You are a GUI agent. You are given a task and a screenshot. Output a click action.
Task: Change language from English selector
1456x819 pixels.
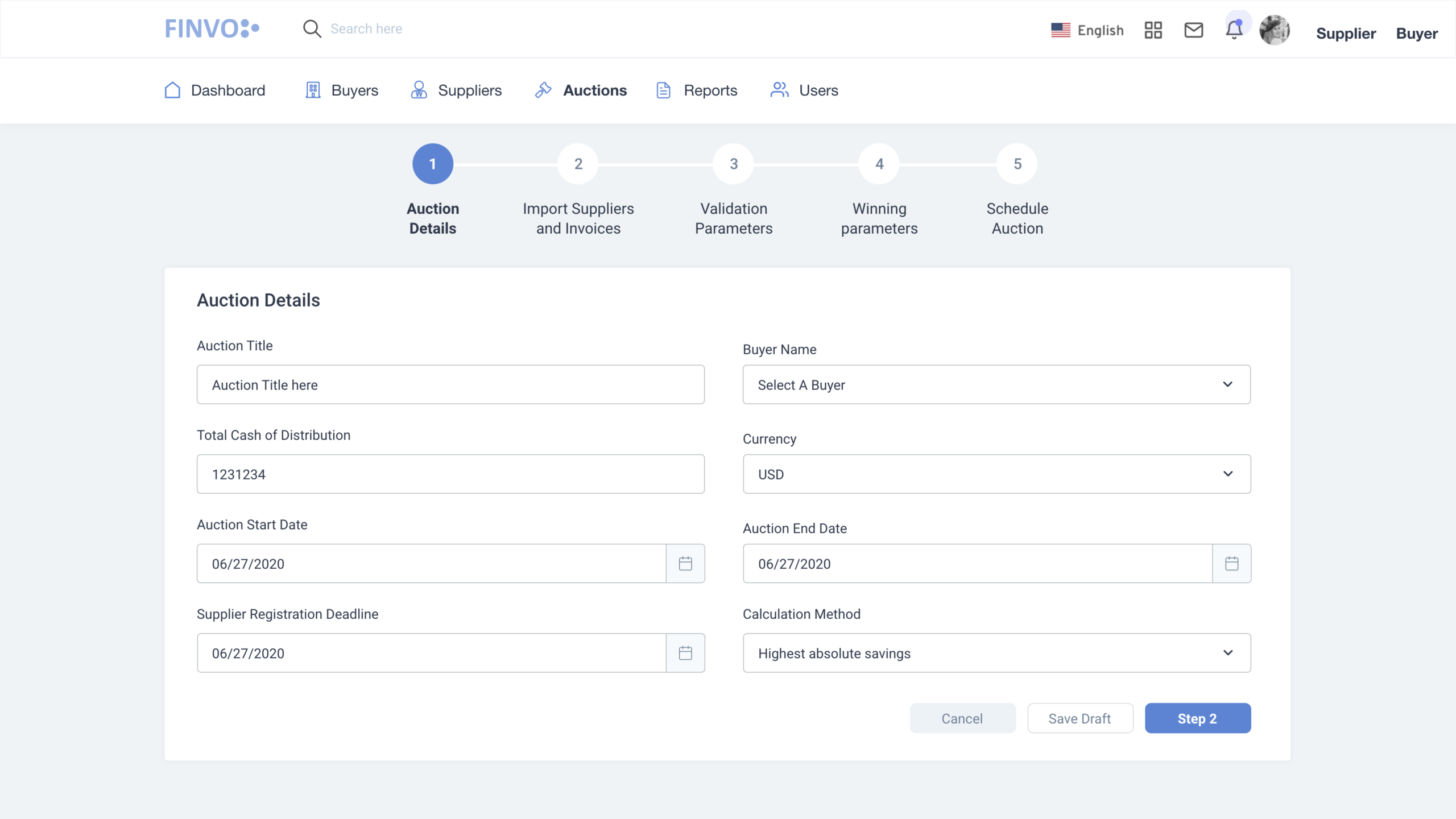tap(1087, 30)
